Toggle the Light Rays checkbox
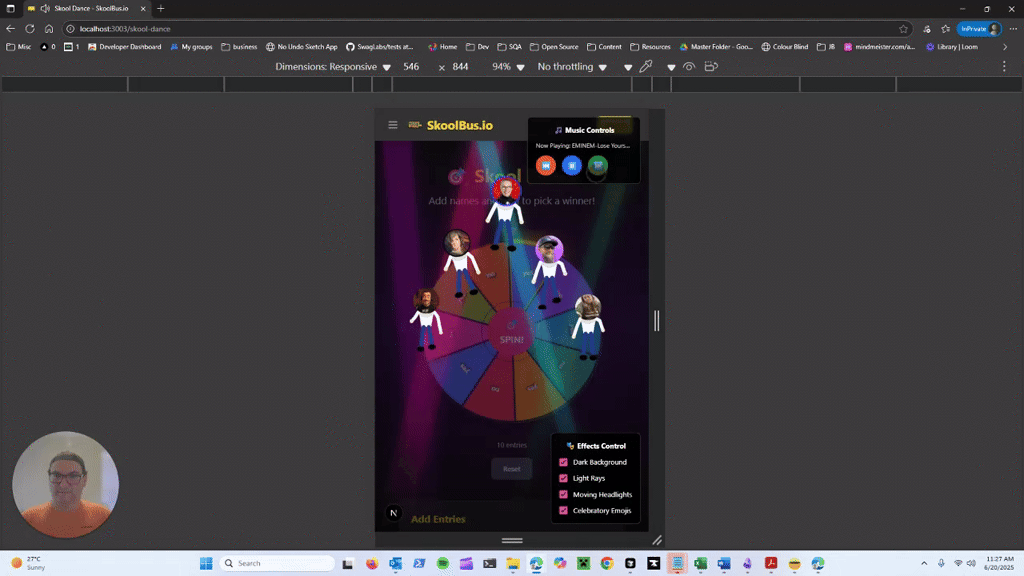The height and width of the screenshot is (576, 1024). tap(564, 478)
